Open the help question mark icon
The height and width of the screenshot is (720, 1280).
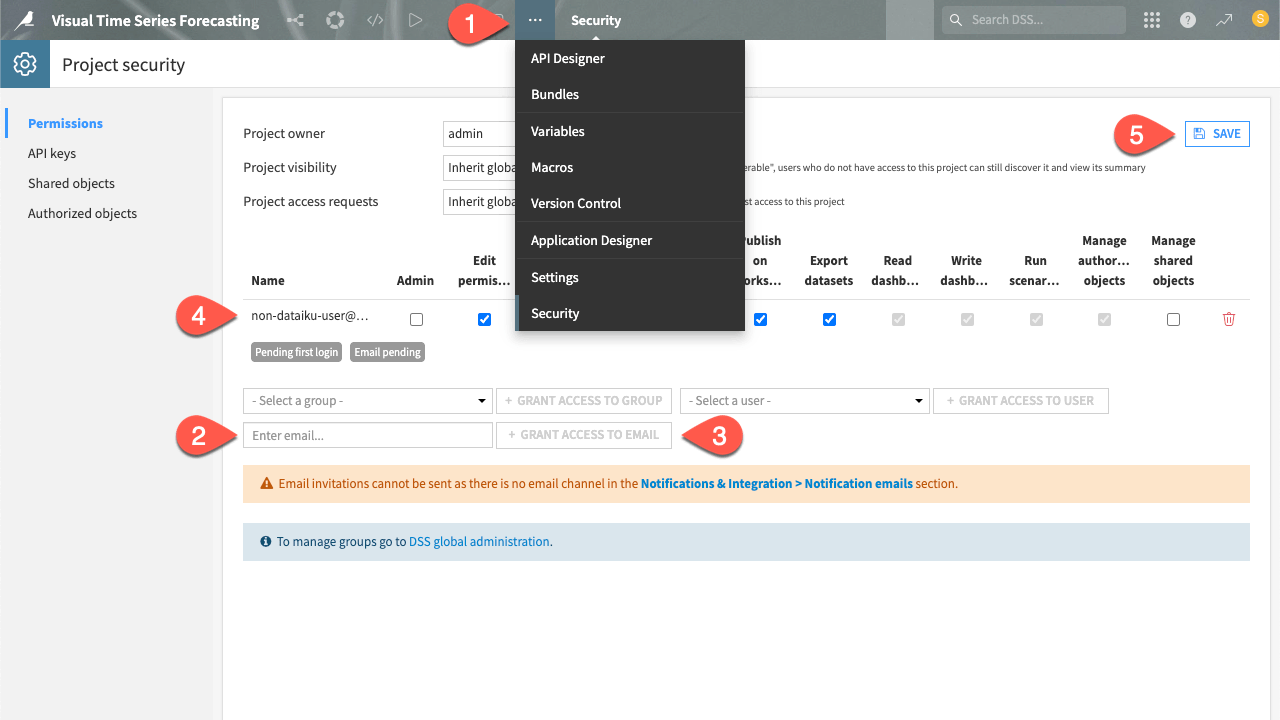tap(1187, 20)
